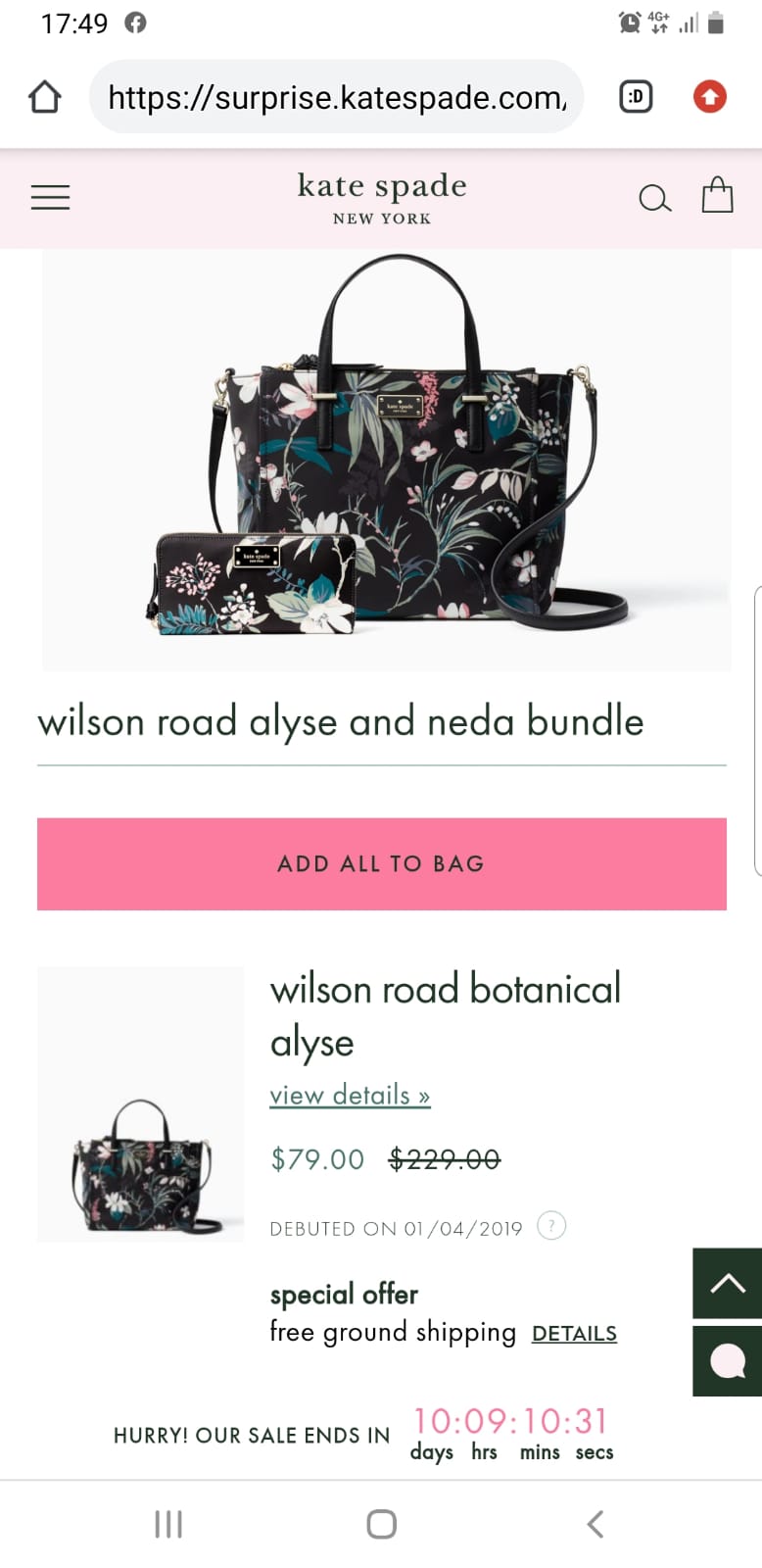Click the Add All To Bag button
Screen dimensions: 762x1568
pos(382,863)
